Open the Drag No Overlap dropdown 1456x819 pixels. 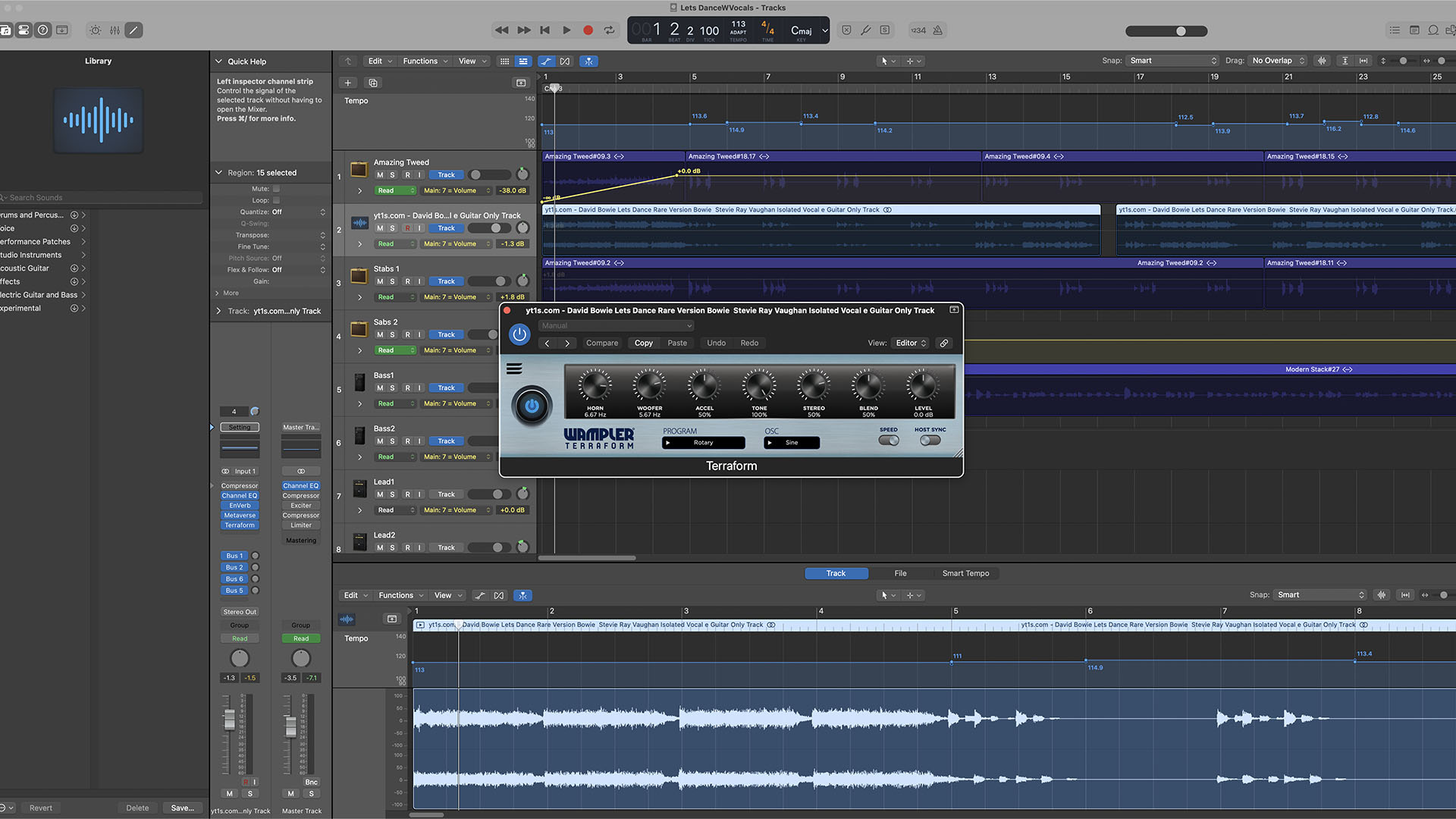1279,61
